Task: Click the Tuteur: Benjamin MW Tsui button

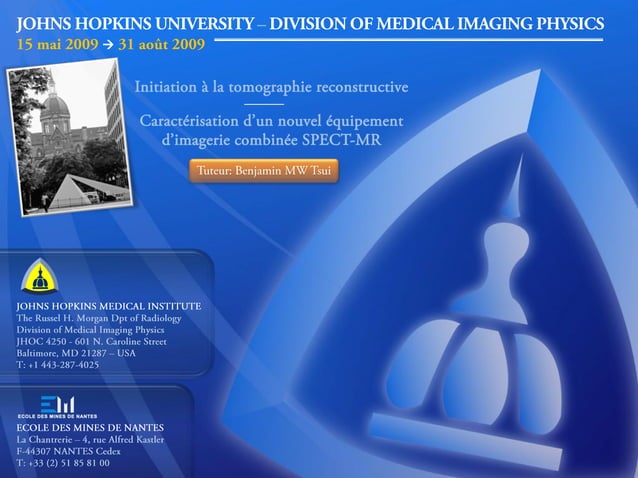Action: [x=264, y=170]
